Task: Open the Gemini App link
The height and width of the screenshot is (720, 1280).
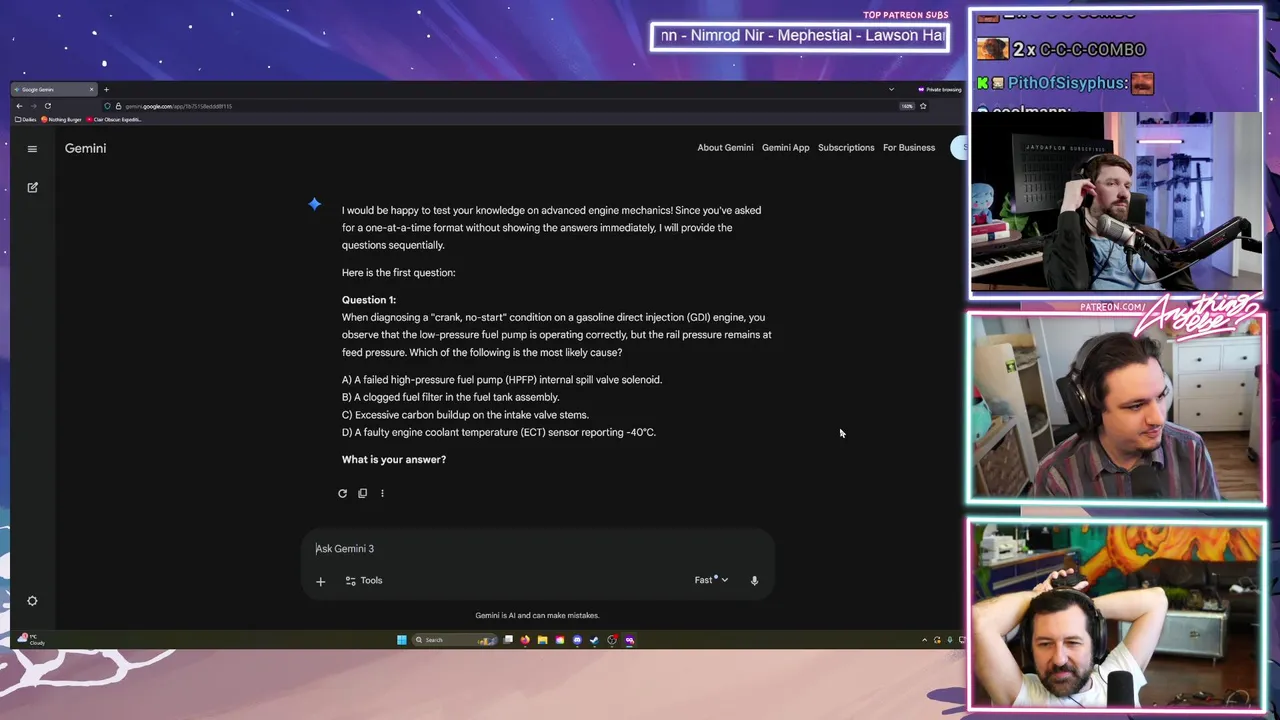Action: tap(786, 148)
